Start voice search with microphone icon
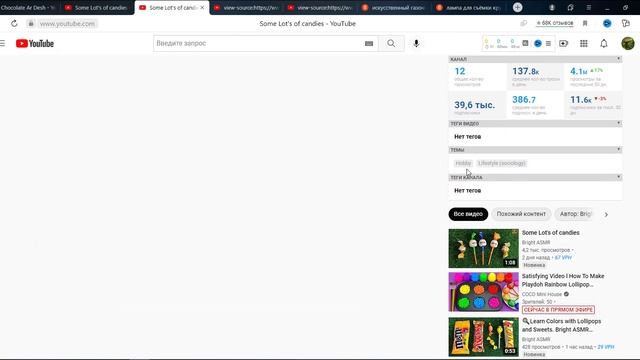The image size is (640, 360). click(416, 43)
